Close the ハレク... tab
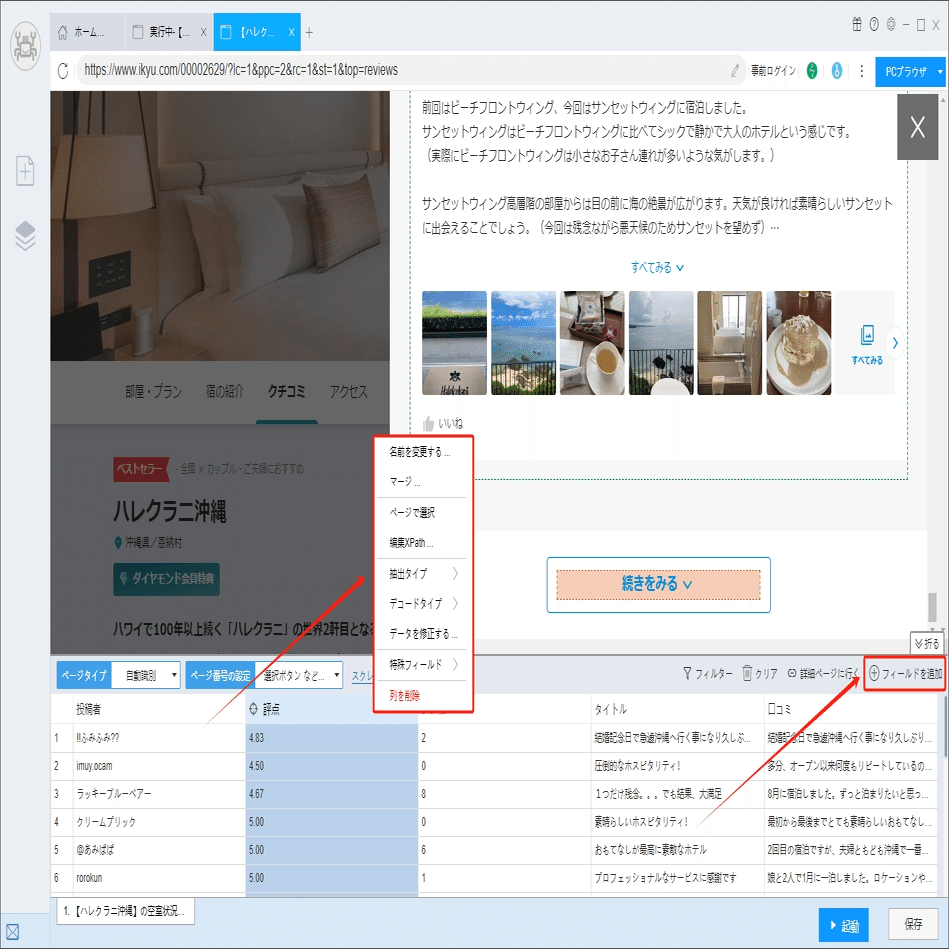 291,33
